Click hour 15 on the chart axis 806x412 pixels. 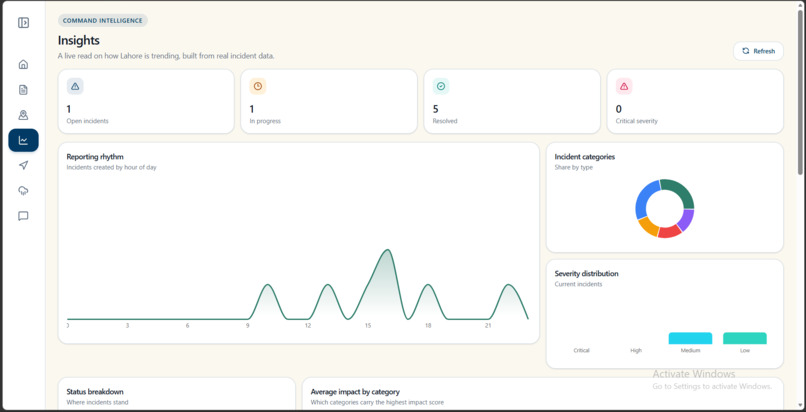pos(368,326)
